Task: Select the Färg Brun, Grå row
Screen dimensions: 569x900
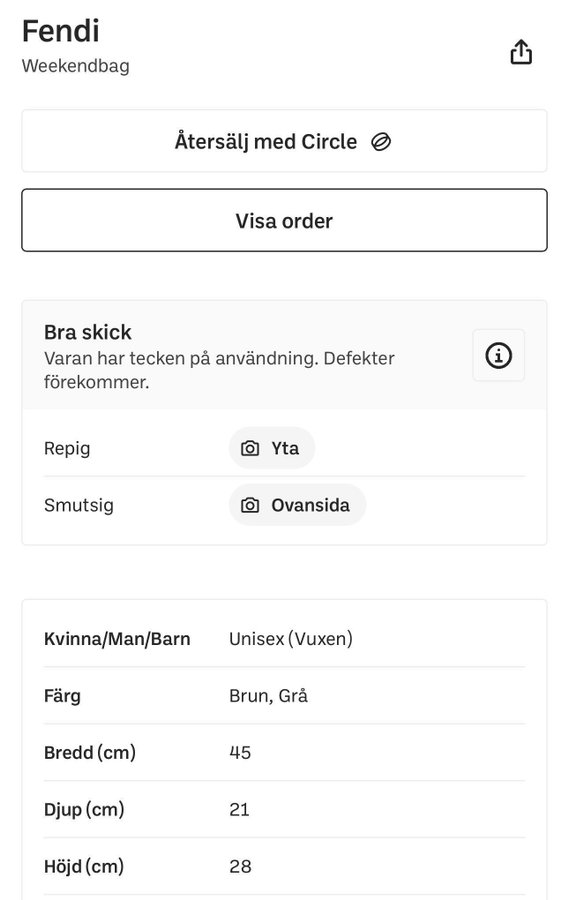Action: [284, 696]
